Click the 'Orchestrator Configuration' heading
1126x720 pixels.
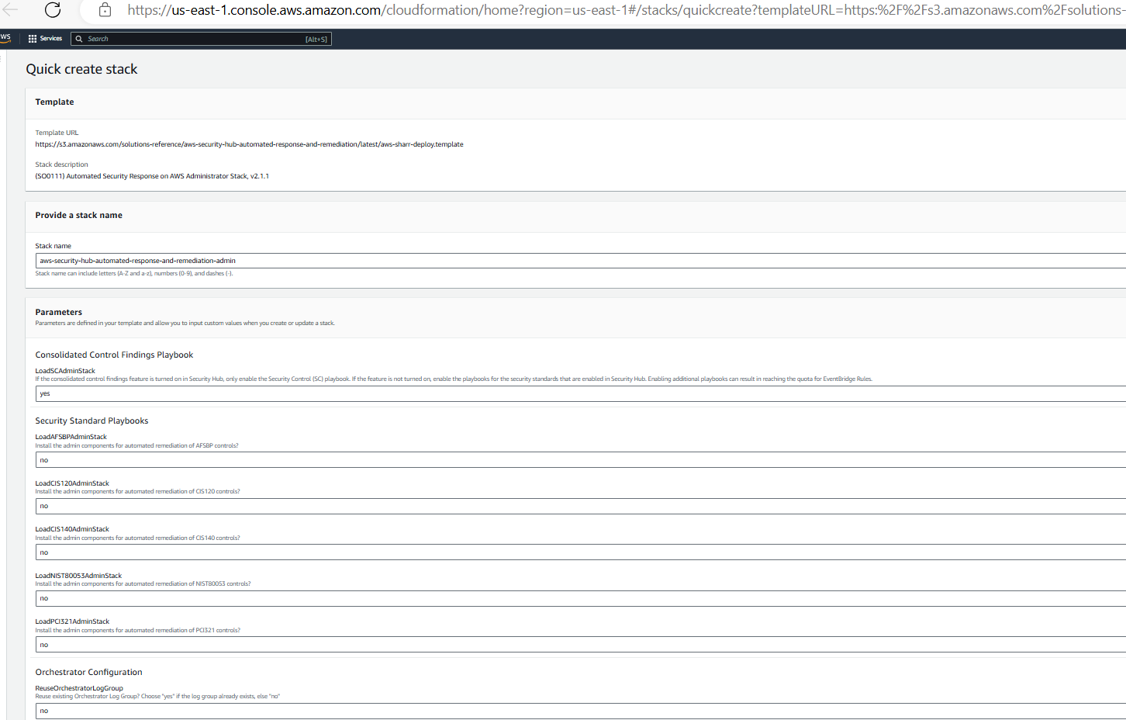[89, 672]
